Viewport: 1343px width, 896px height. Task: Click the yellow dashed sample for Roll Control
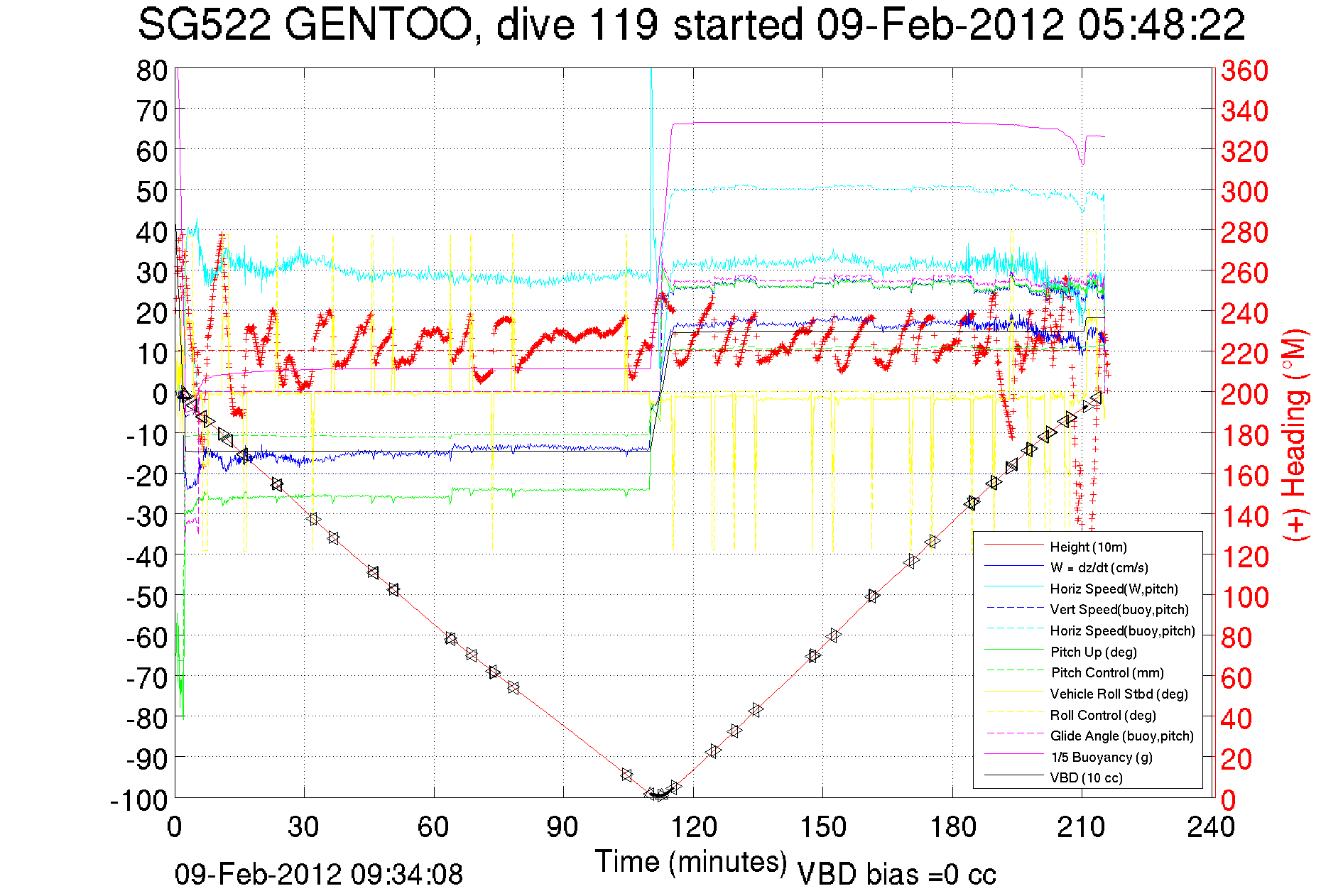point(1013,713)
